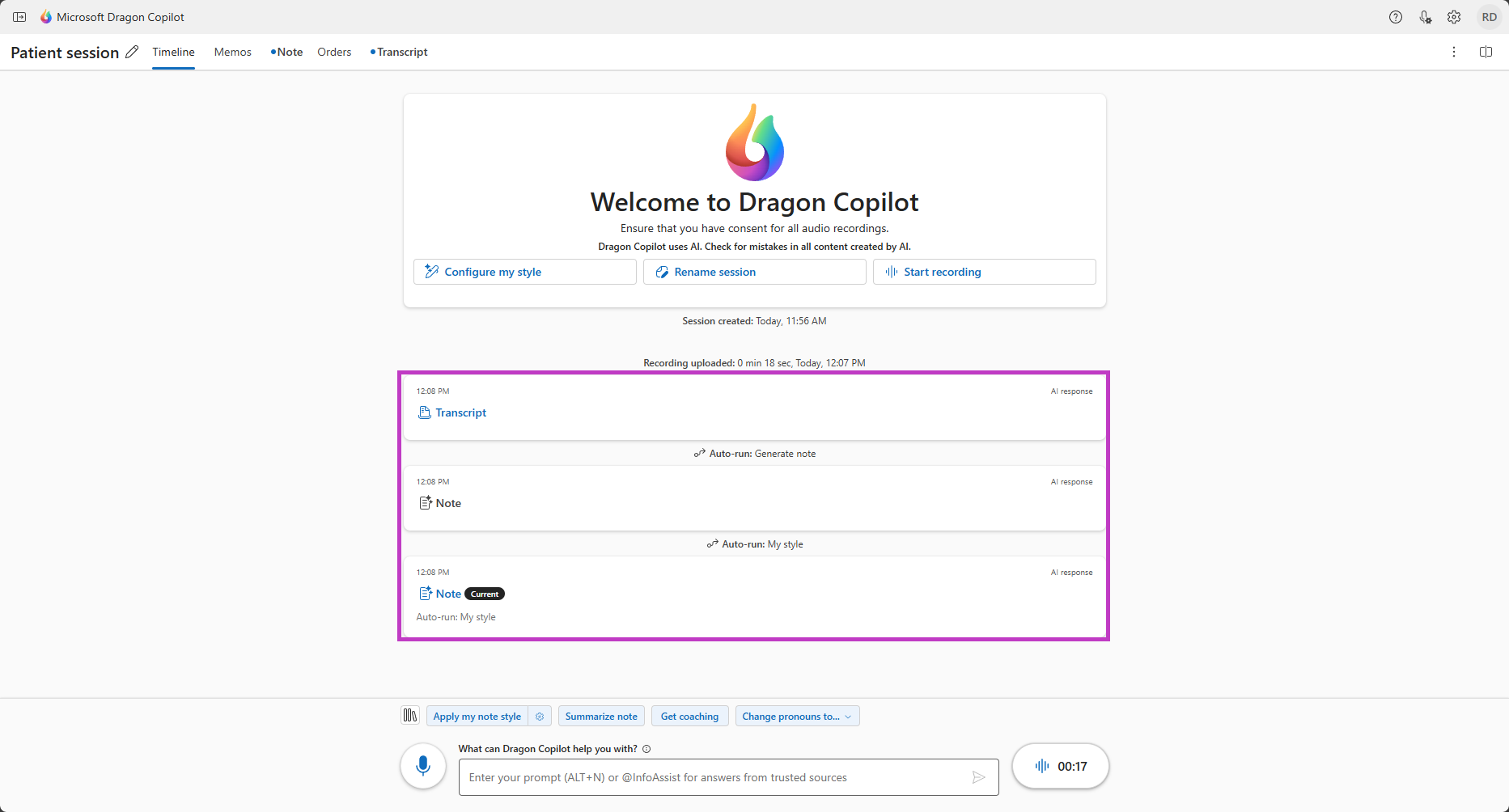The height and width of the screenshot is (812, 1509).
Task: Open the Transcript link in timeline
Action: click(x=460, y=412)
